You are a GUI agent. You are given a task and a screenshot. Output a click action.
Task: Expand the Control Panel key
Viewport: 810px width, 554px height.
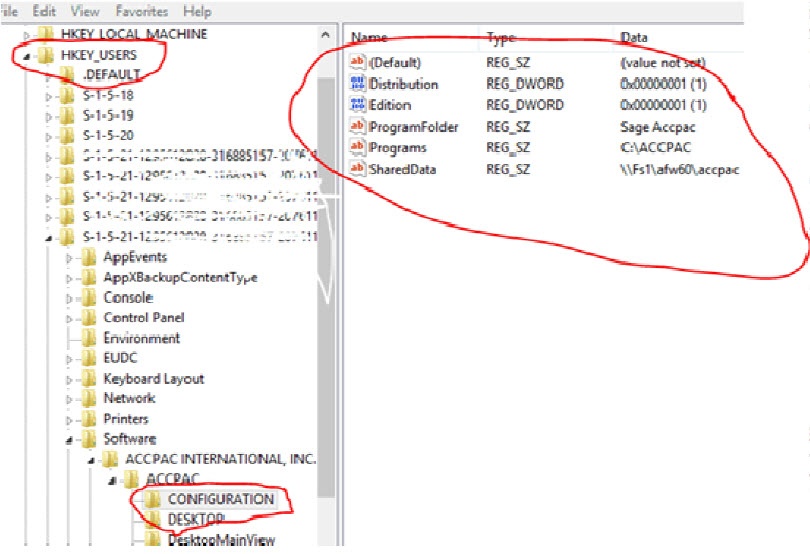coord(69,318)
